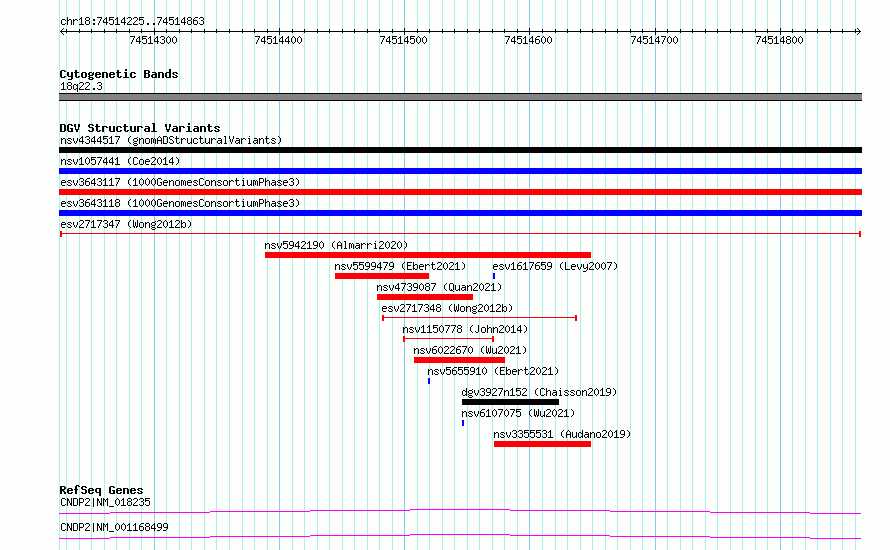The width and height of the screenshot is (890, 550).
Task: Click the gray 18q22.3 cytogenetic band bar
Action: click(x=460, y=97)
